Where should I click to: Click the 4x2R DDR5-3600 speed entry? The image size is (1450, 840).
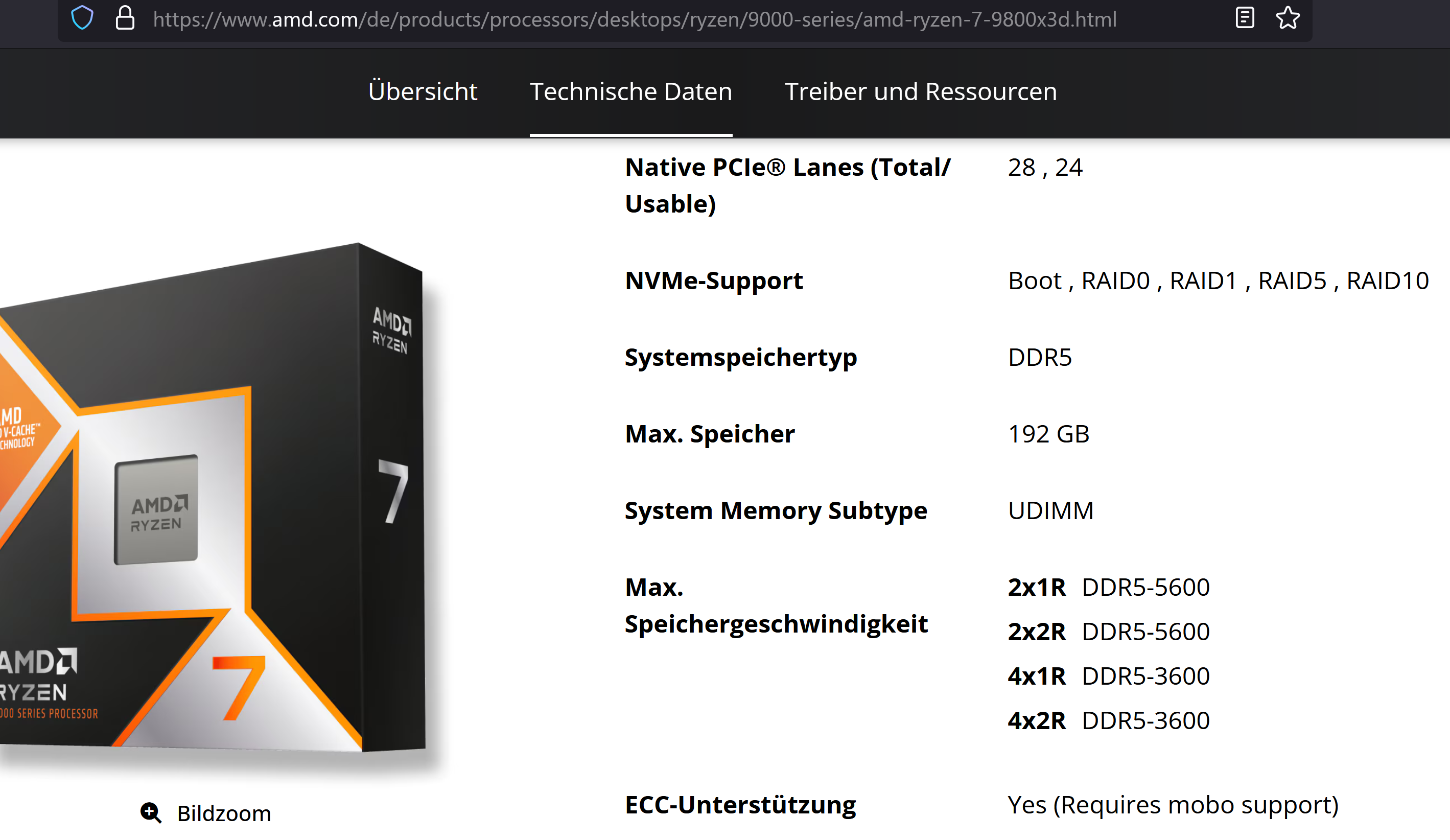click(x=1108, y=720)
